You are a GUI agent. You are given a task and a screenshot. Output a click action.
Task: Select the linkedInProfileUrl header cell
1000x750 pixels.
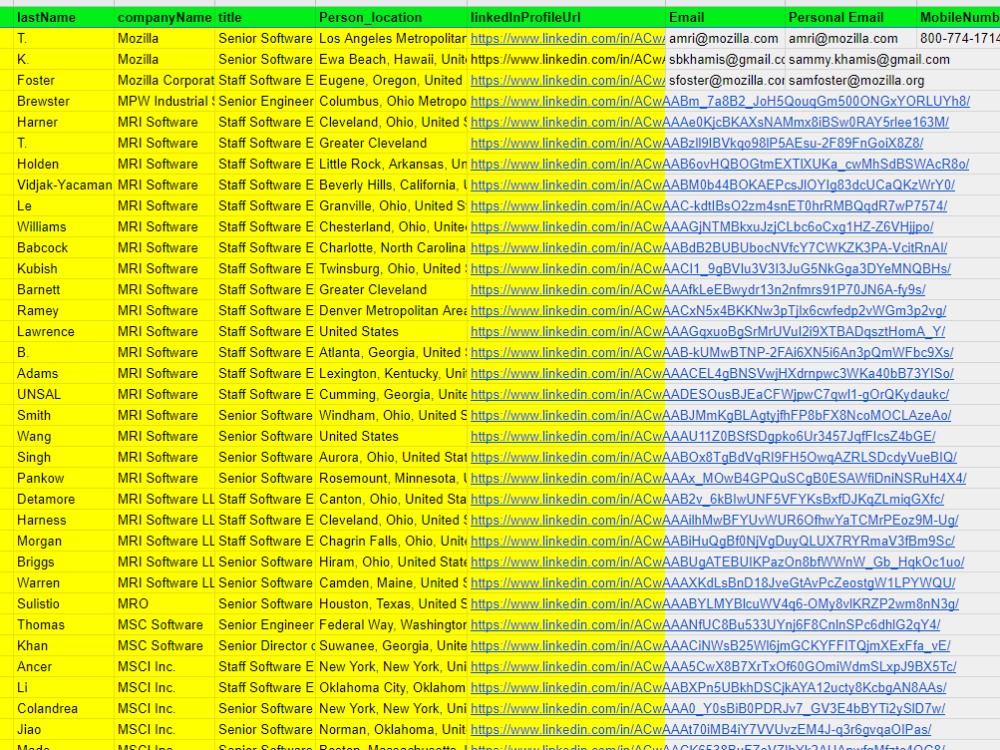click(566, 17)
